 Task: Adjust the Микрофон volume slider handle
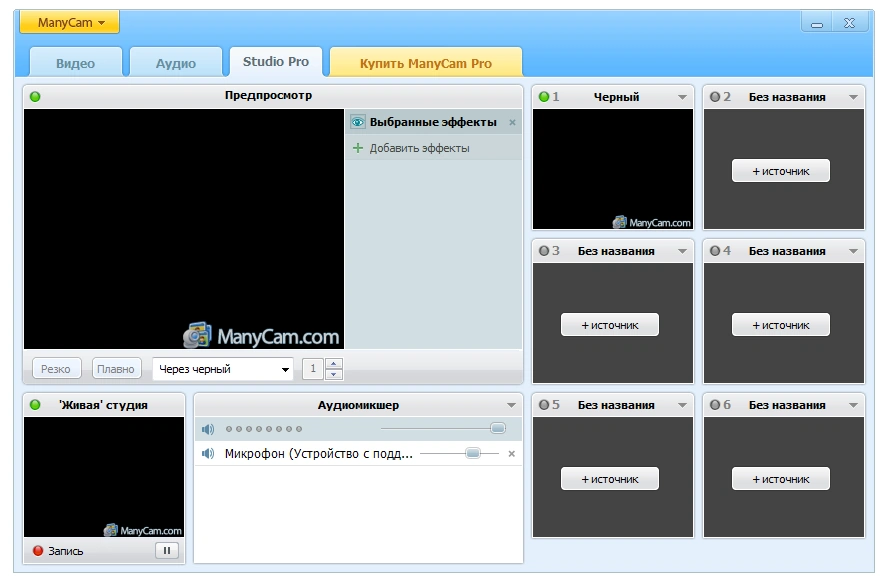click(473, 453)
